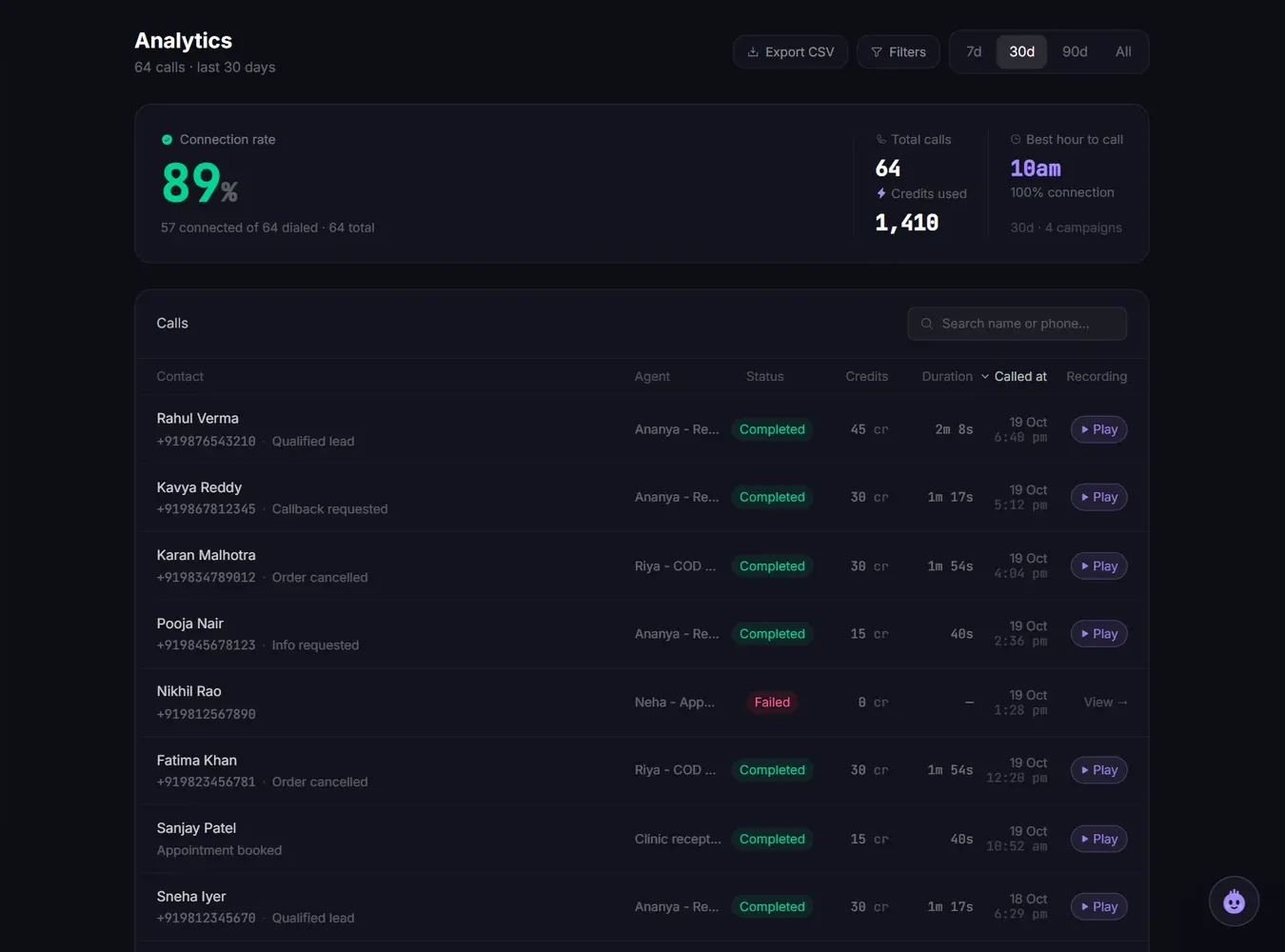Sort by Called at column
1285x952 pixels.
pyautogui.click(x=1014, y=377)
